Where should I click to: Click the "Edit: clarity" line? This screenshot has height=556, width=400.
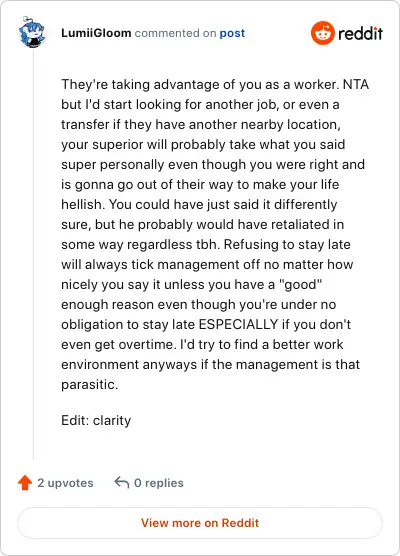pyautogui.click(x=96, y=421)
